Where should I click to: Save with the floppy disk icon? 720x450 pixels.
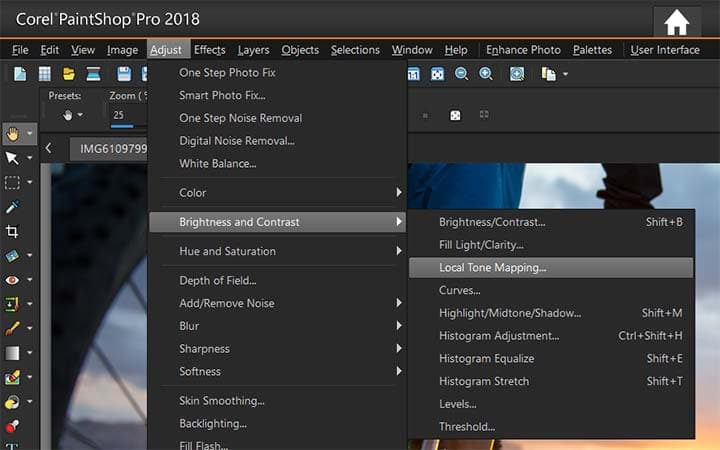[124, 74]
